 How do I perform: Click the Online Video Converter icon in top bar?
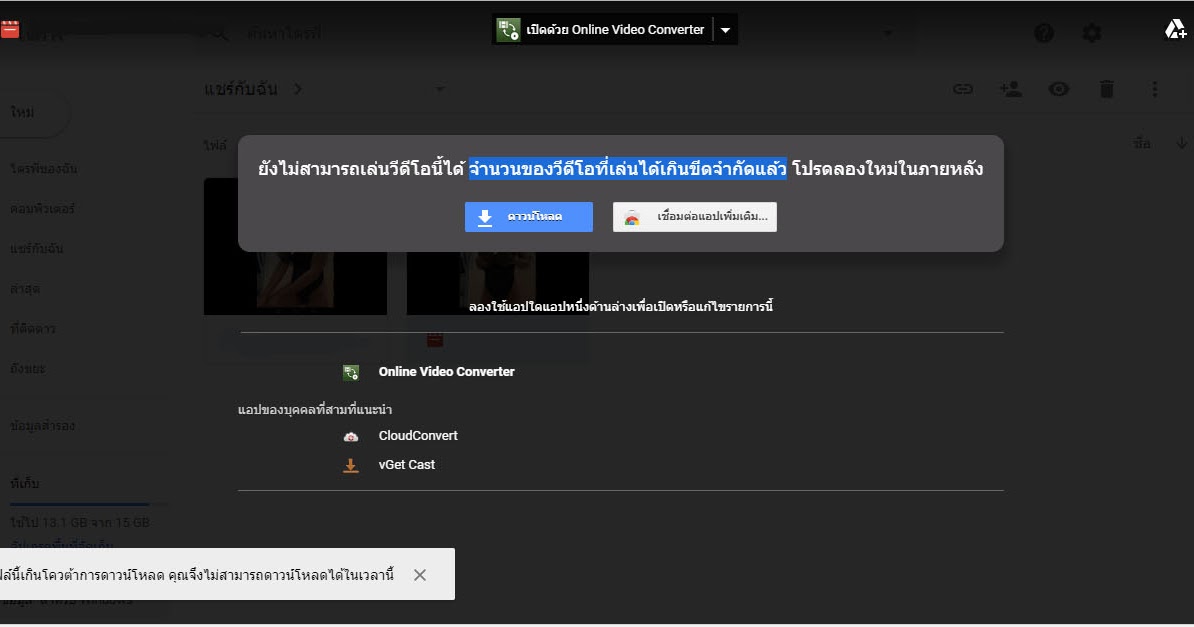point(508,30)
